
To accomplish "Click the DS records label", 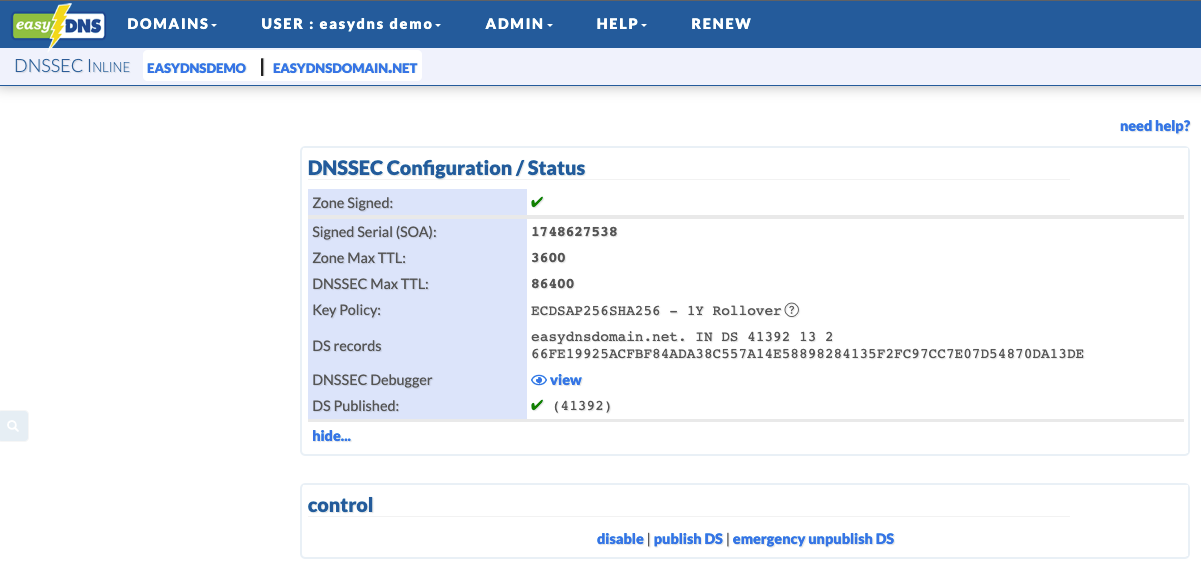I will click(347, 346).
